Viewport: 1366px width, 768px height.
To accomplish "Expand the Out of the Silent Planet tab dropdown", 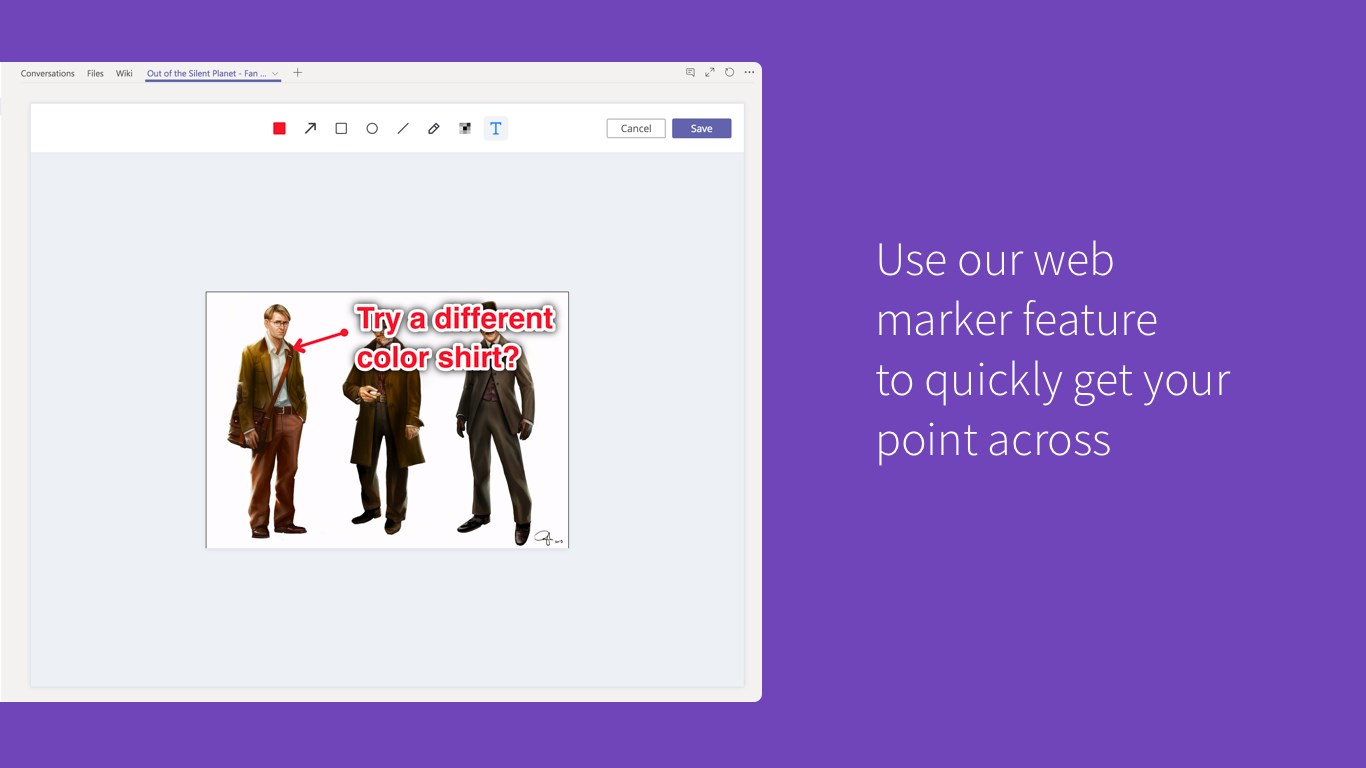I will pos(275,73).
